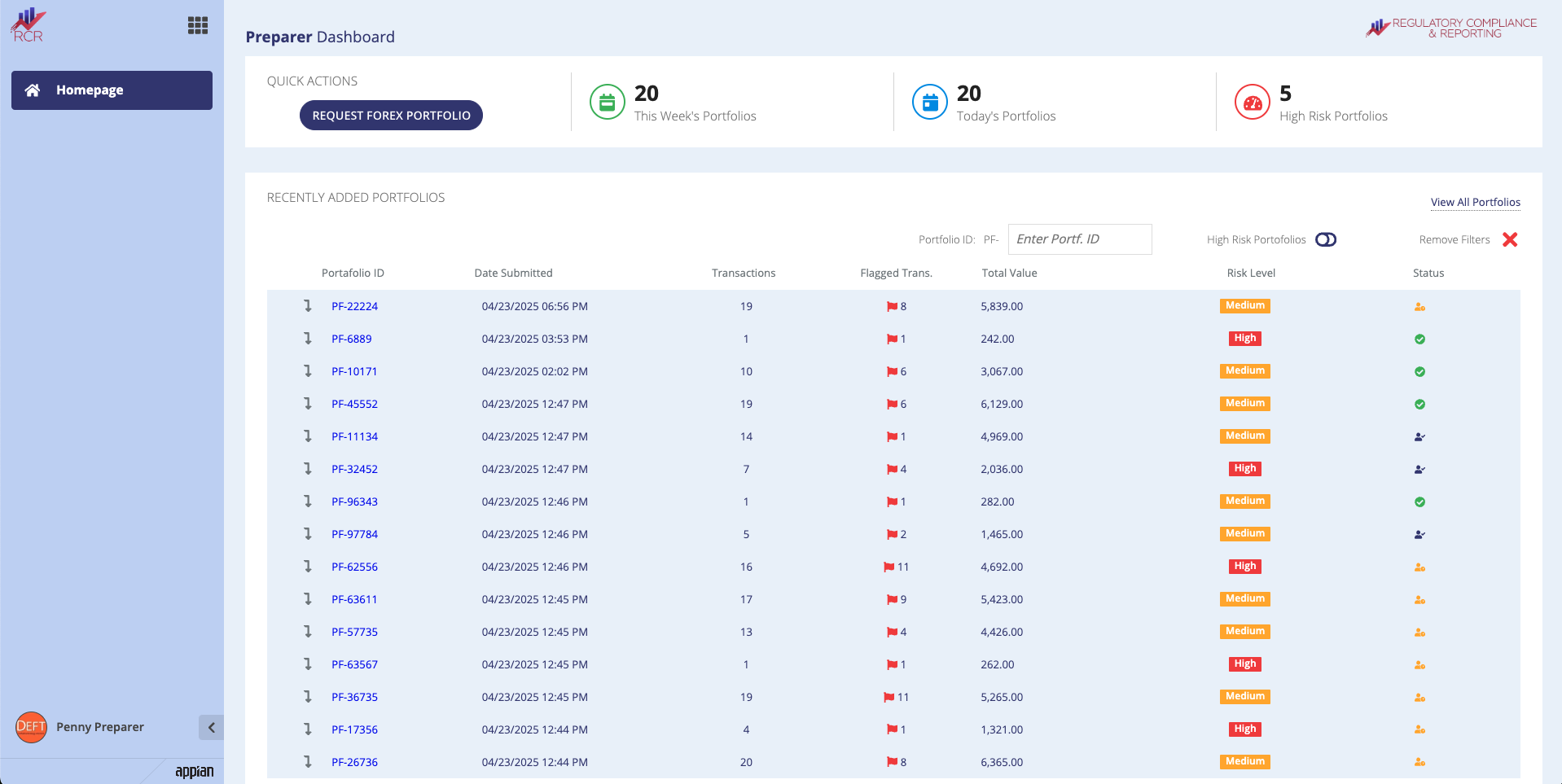The image size is (1562, 784).
Task: Click the blue Today's Portfolios calendar icon
Action: (929, 103)
